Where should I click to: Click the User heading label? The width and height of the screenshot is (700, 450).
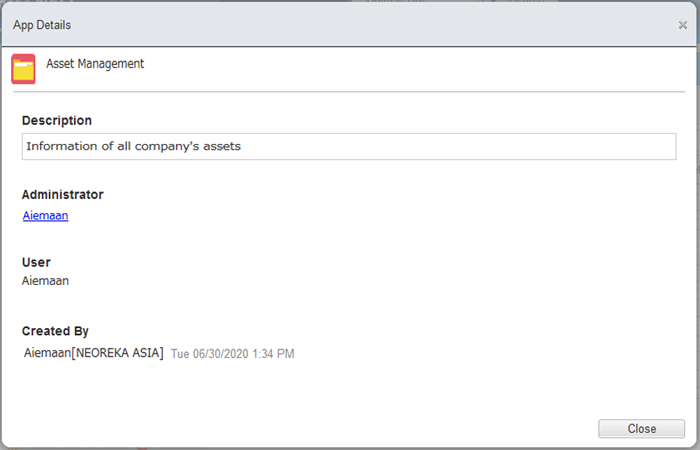click(x=36, y=262)
